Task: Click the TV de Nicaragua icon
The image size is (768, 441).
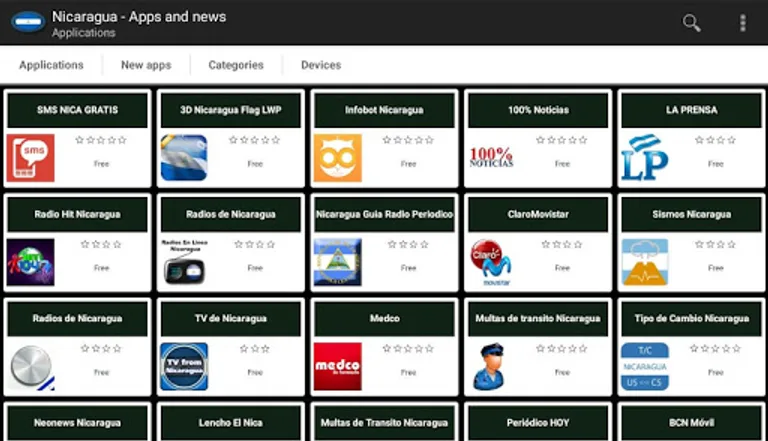Action: click(184, 366)
